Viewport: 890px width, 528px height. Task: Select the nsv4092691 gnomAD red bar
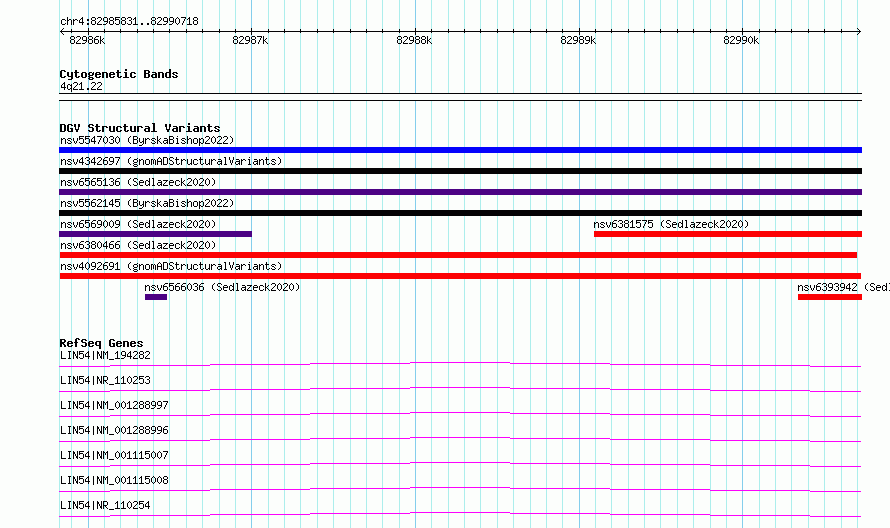460,276
